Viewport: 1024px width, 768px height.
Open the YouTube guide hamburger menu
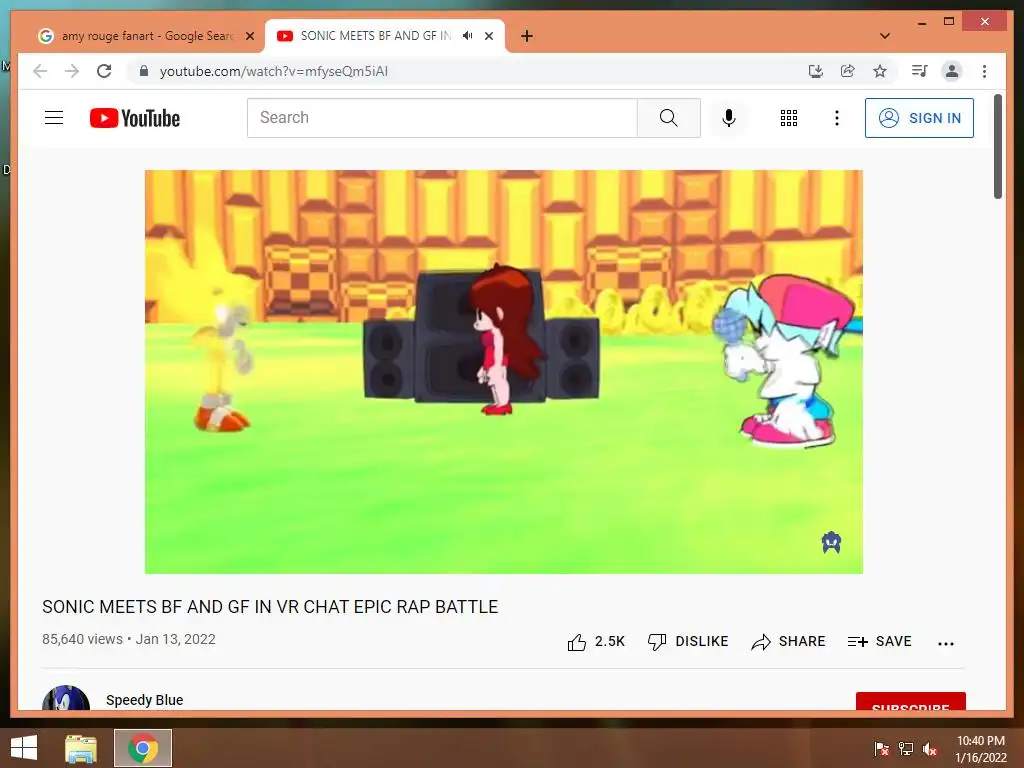(54, 118)
